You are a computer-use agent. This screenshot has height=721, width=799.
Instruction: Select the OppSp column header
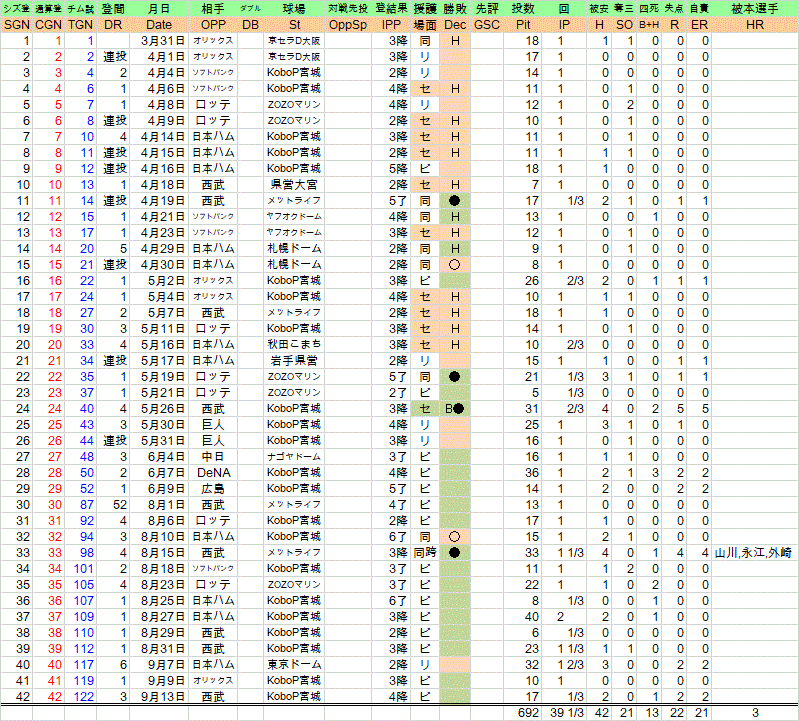coord(348,25)
